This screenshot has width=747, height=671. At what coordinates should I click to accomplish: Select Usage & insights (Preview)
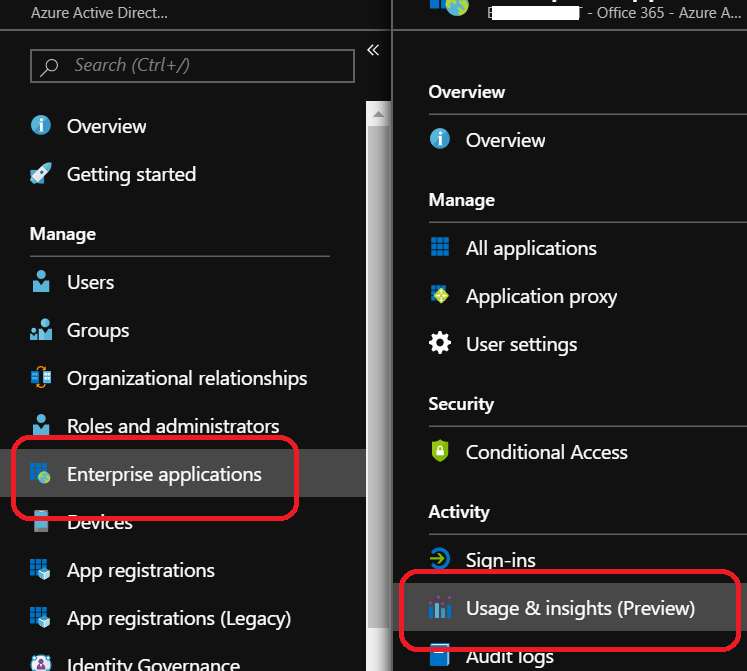pyautogui.click(x=572, y=608)
